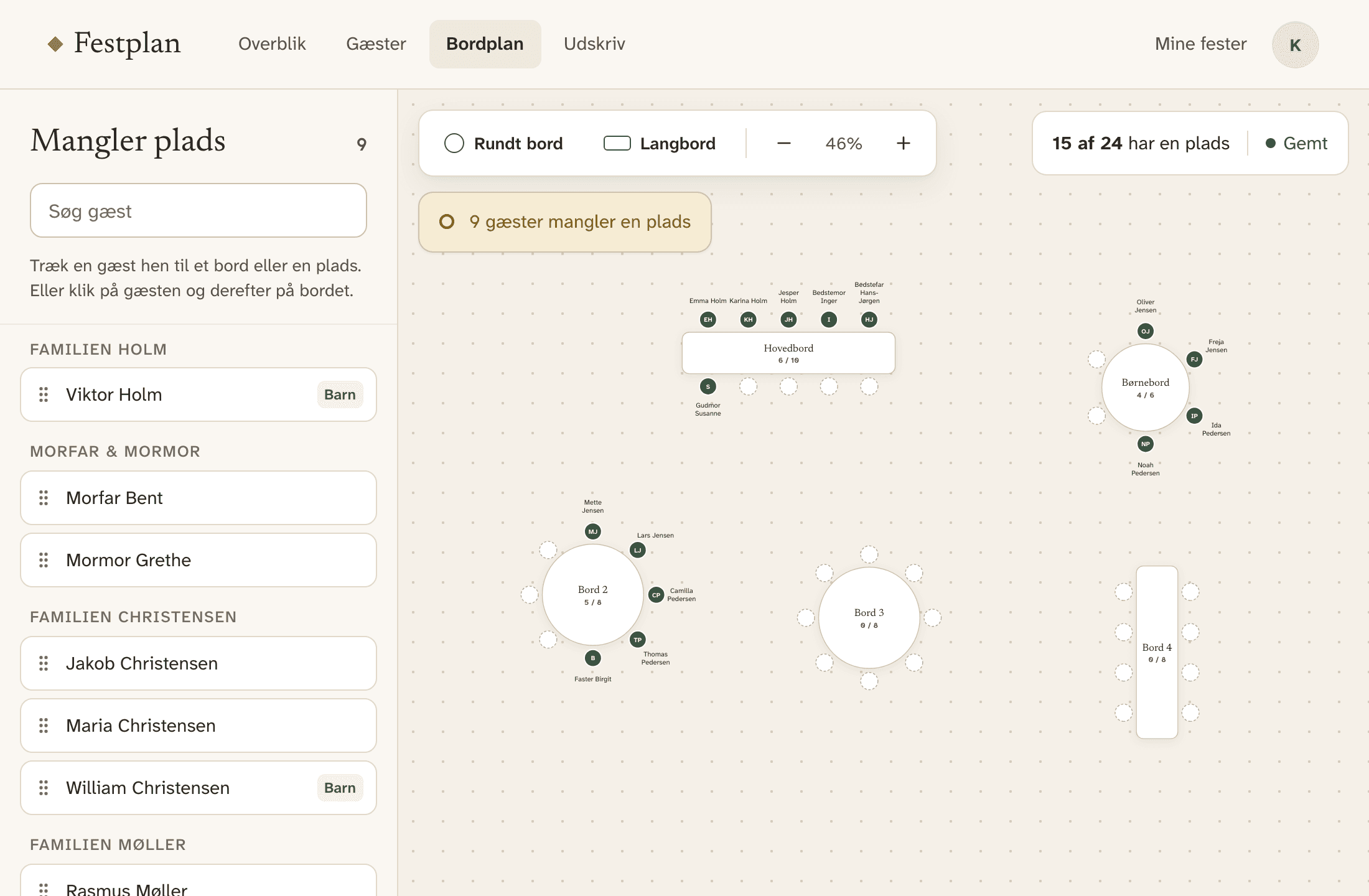Grab the drag handle for Mormor Grethe

tap(44, 560)
